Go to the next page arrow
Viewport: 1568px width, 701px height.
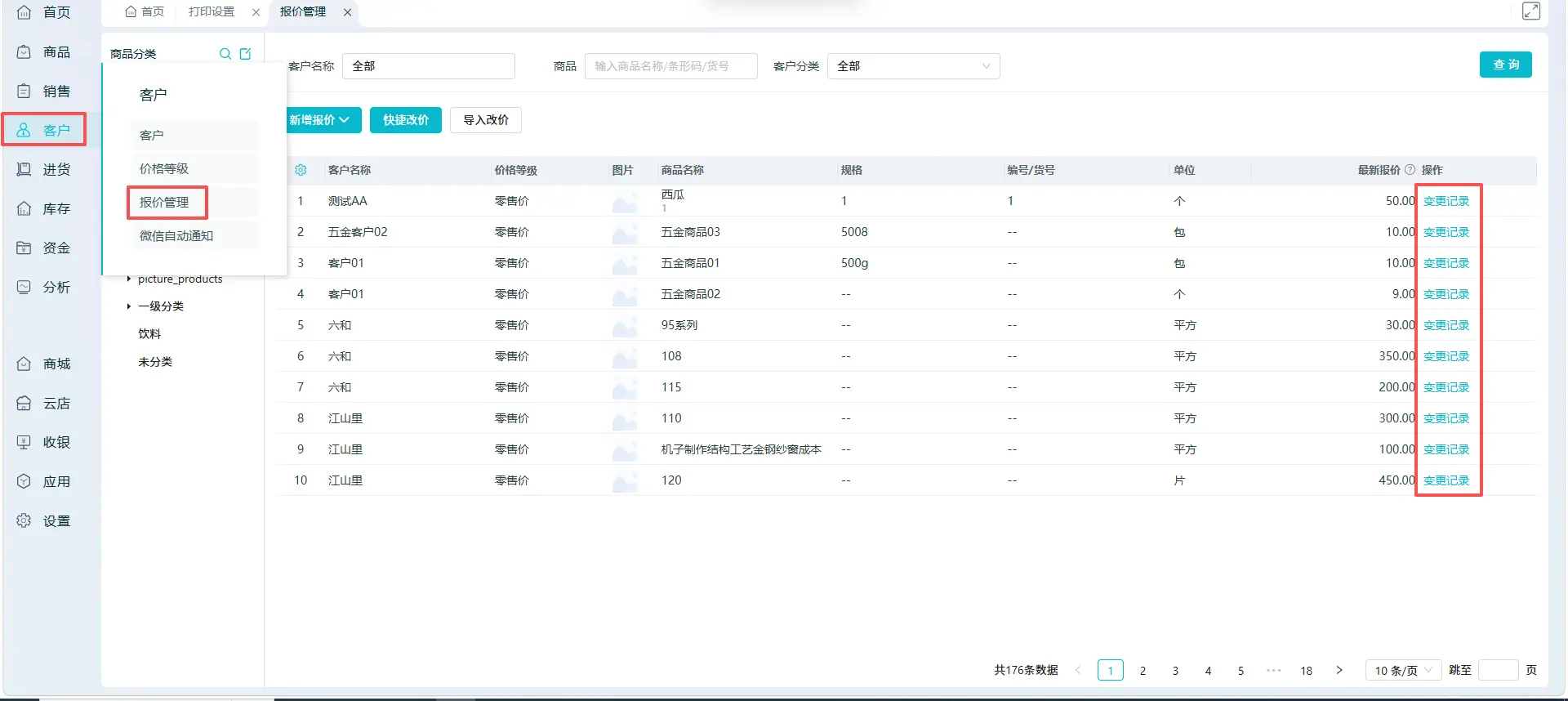pyautogui.click(x=1339, y=670)
